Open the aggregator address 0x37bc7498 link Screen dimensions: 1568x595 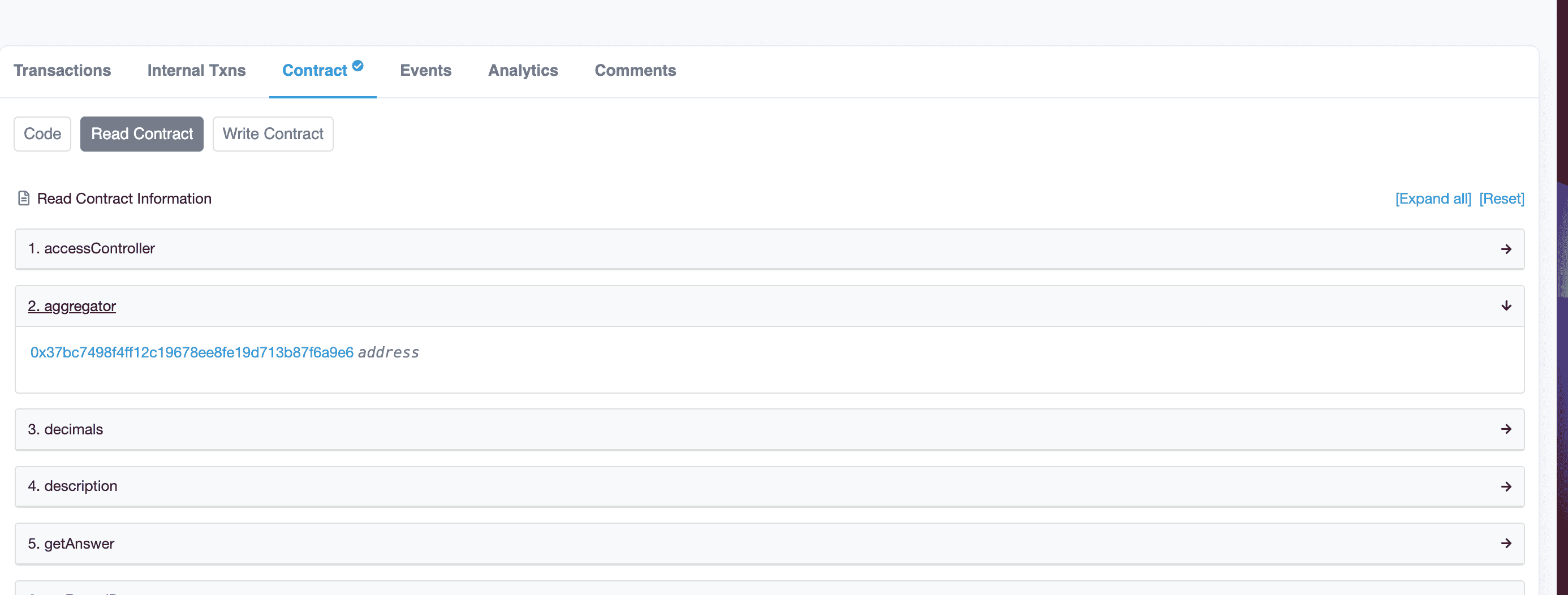tap(192, 353)
